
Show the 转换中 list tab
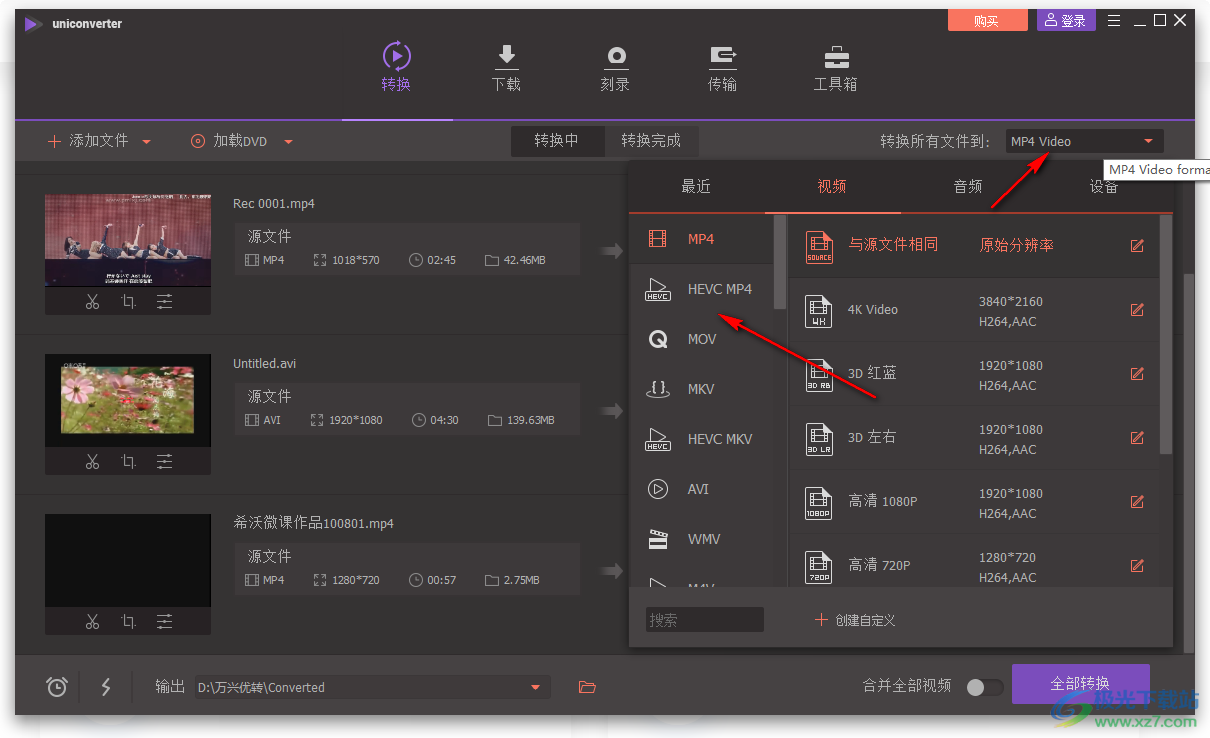556,140
